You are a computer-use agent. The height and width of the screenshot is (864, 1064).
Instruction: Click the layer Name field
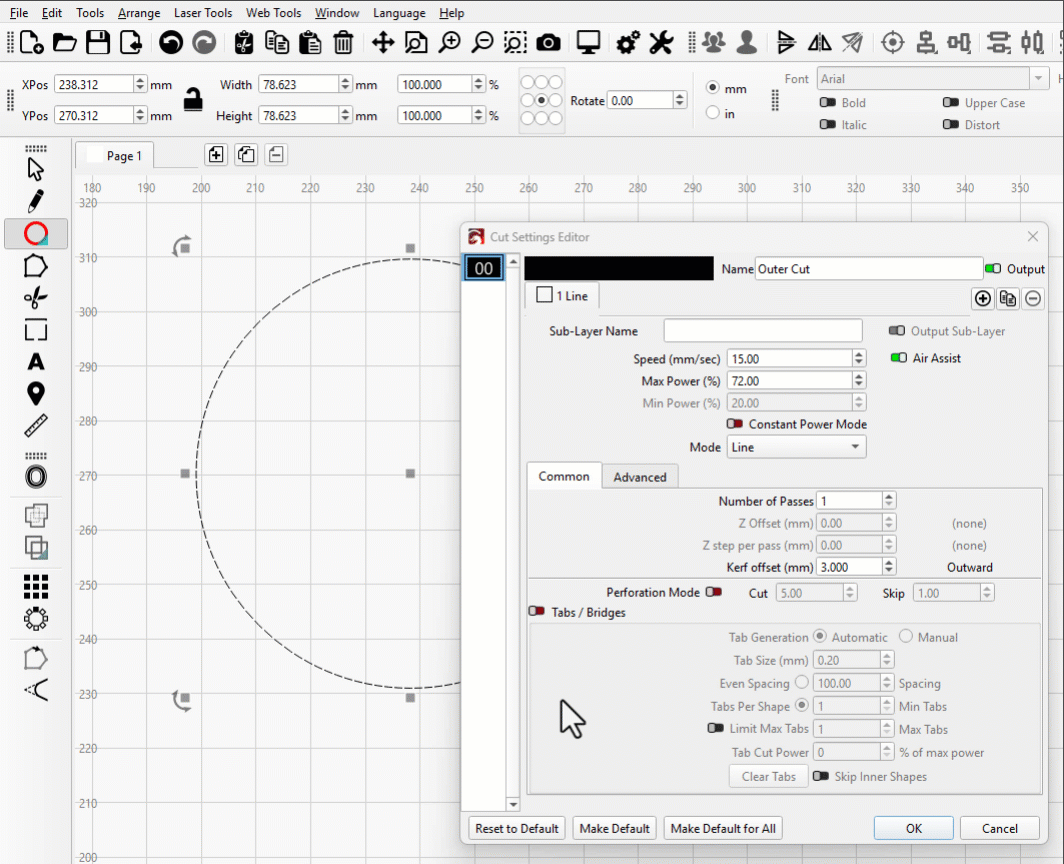coord(869,269)
